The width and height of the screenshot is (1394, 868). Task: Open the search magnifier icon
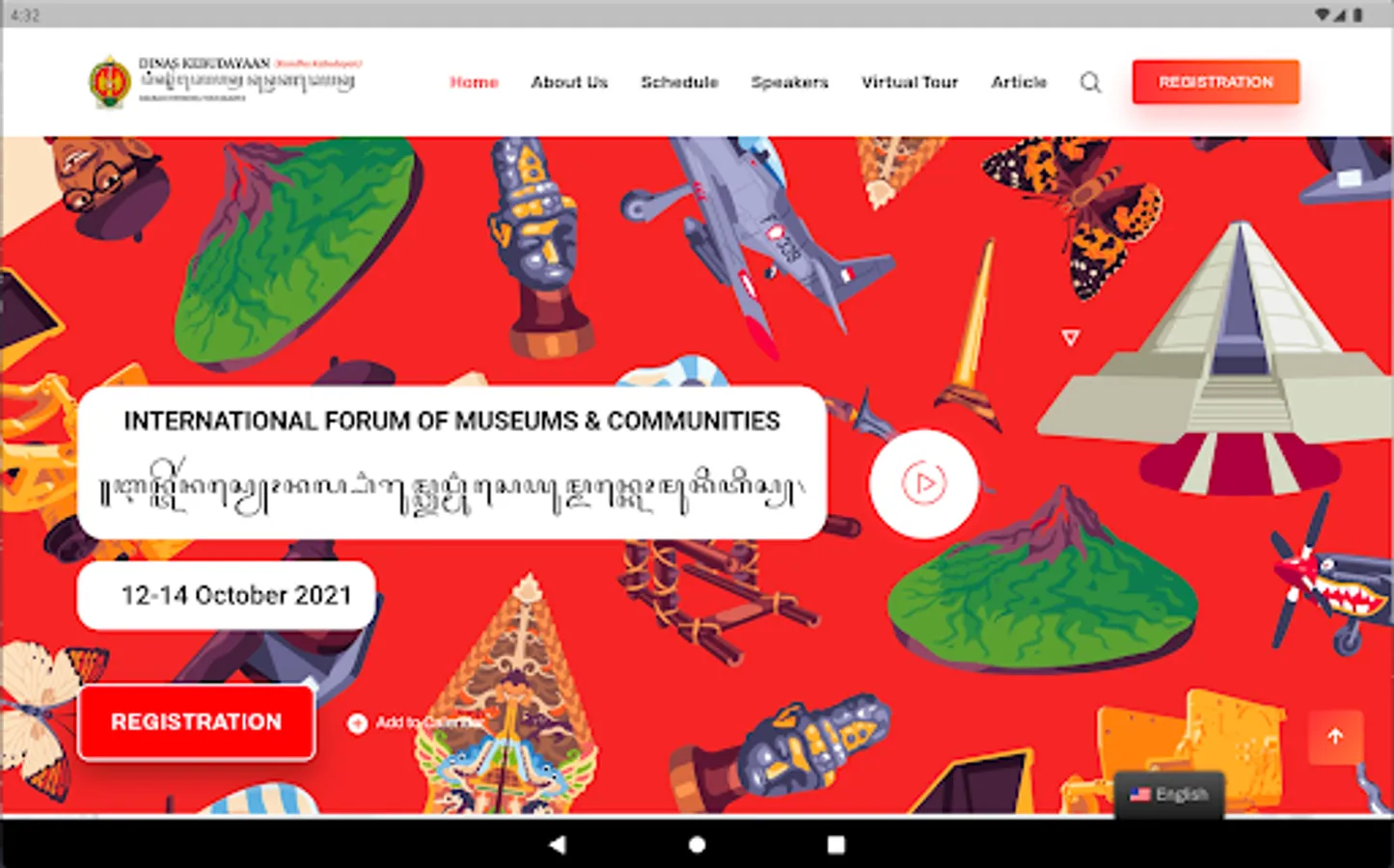coord(1090,82)
